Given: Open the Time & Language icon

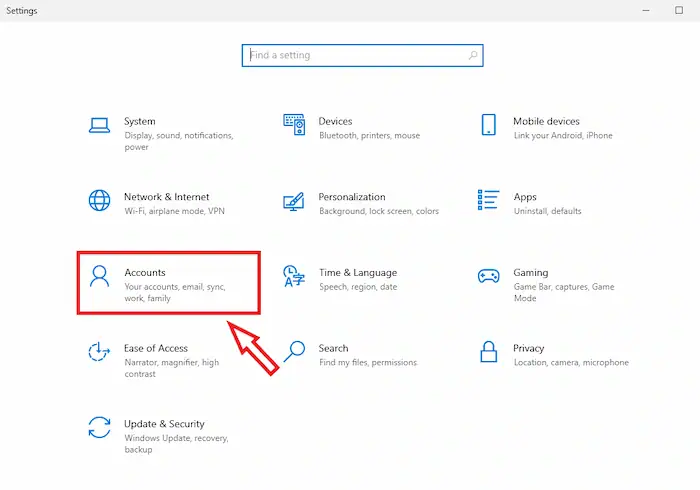Looking at the screenshot, I should click(294, 276).
